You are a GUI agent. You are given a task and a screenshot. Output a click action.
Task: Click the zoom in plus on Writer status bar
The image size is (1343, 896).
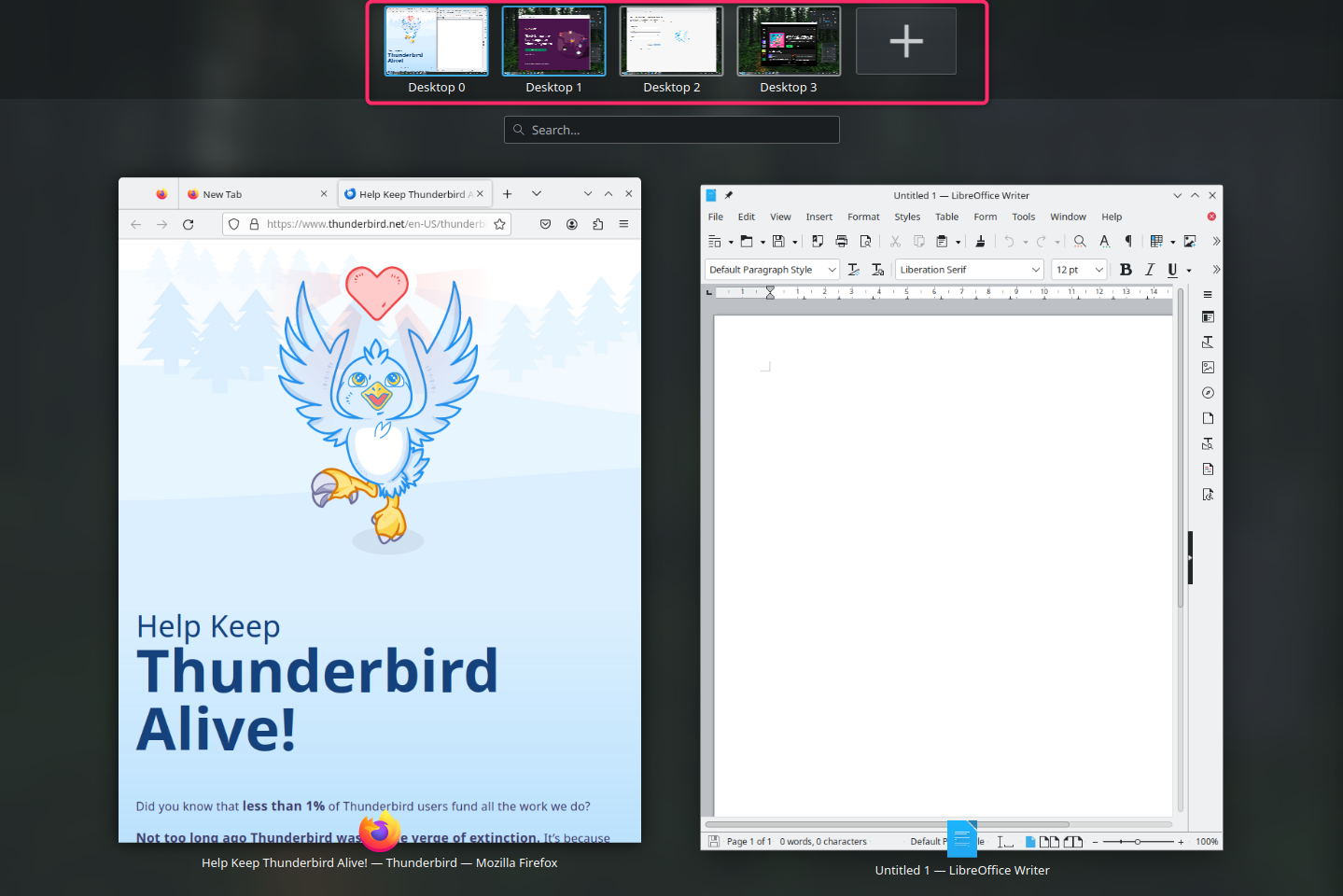tap(1181, 842)
